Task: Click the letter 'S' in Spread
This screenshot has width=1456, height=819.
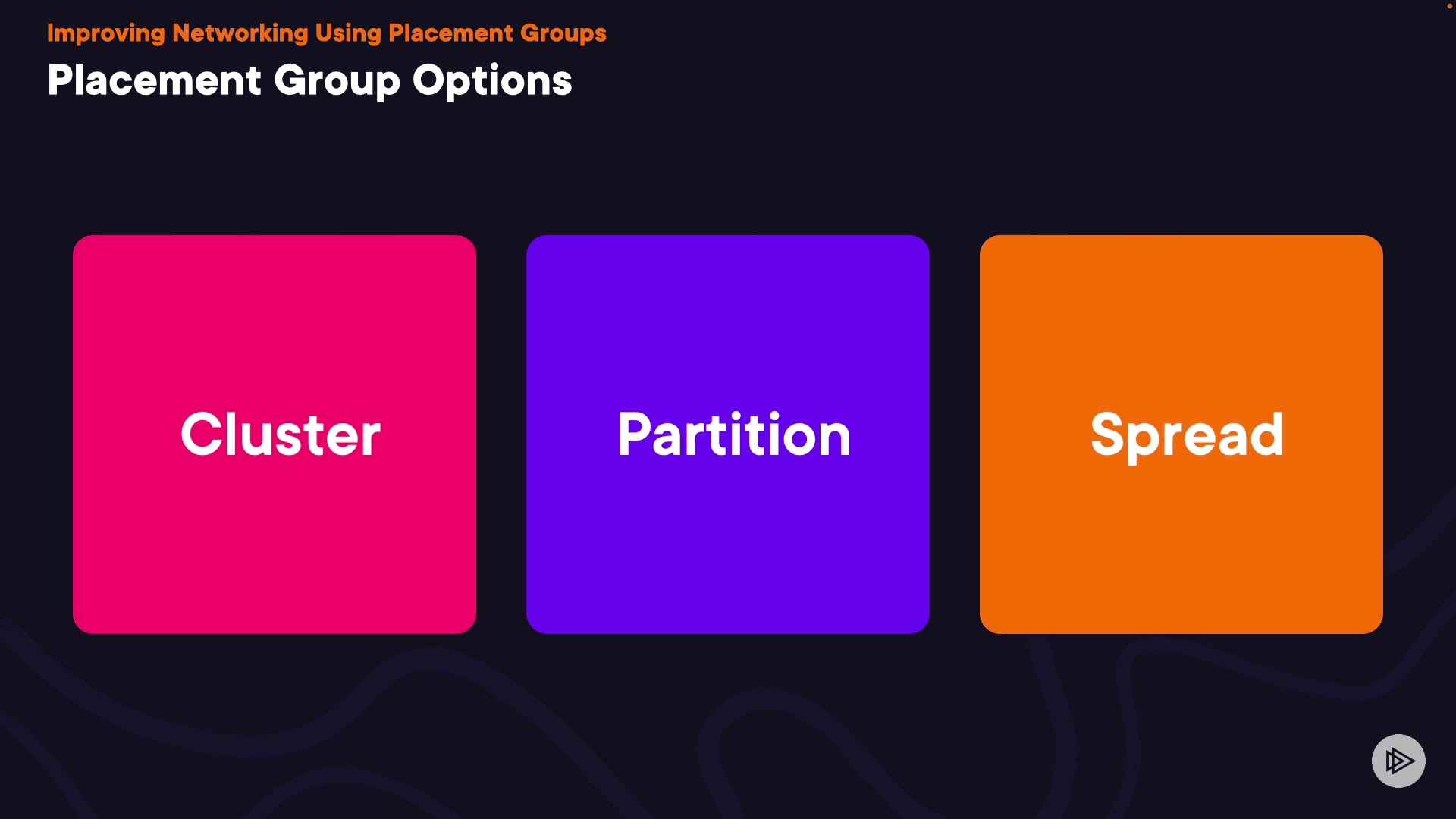Action: click(1106, 434)
